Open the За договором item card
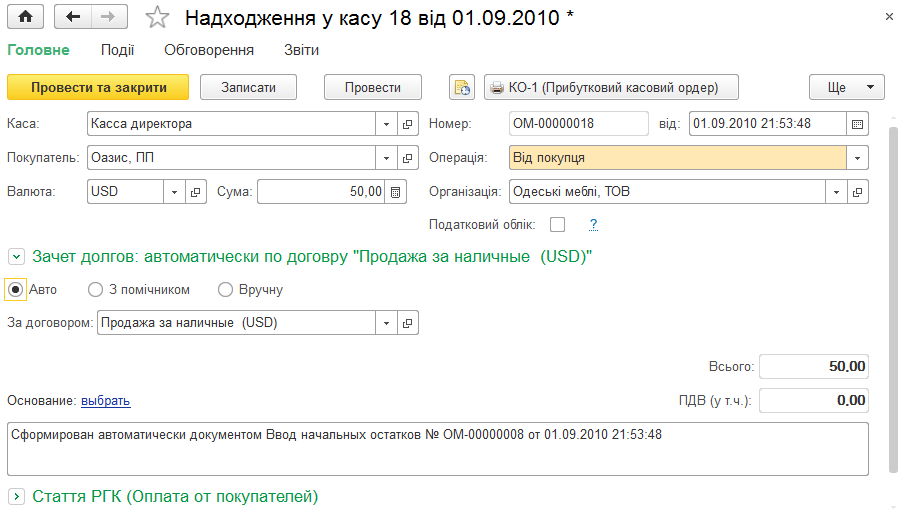 pyautogui.click(x=408, y=323)
